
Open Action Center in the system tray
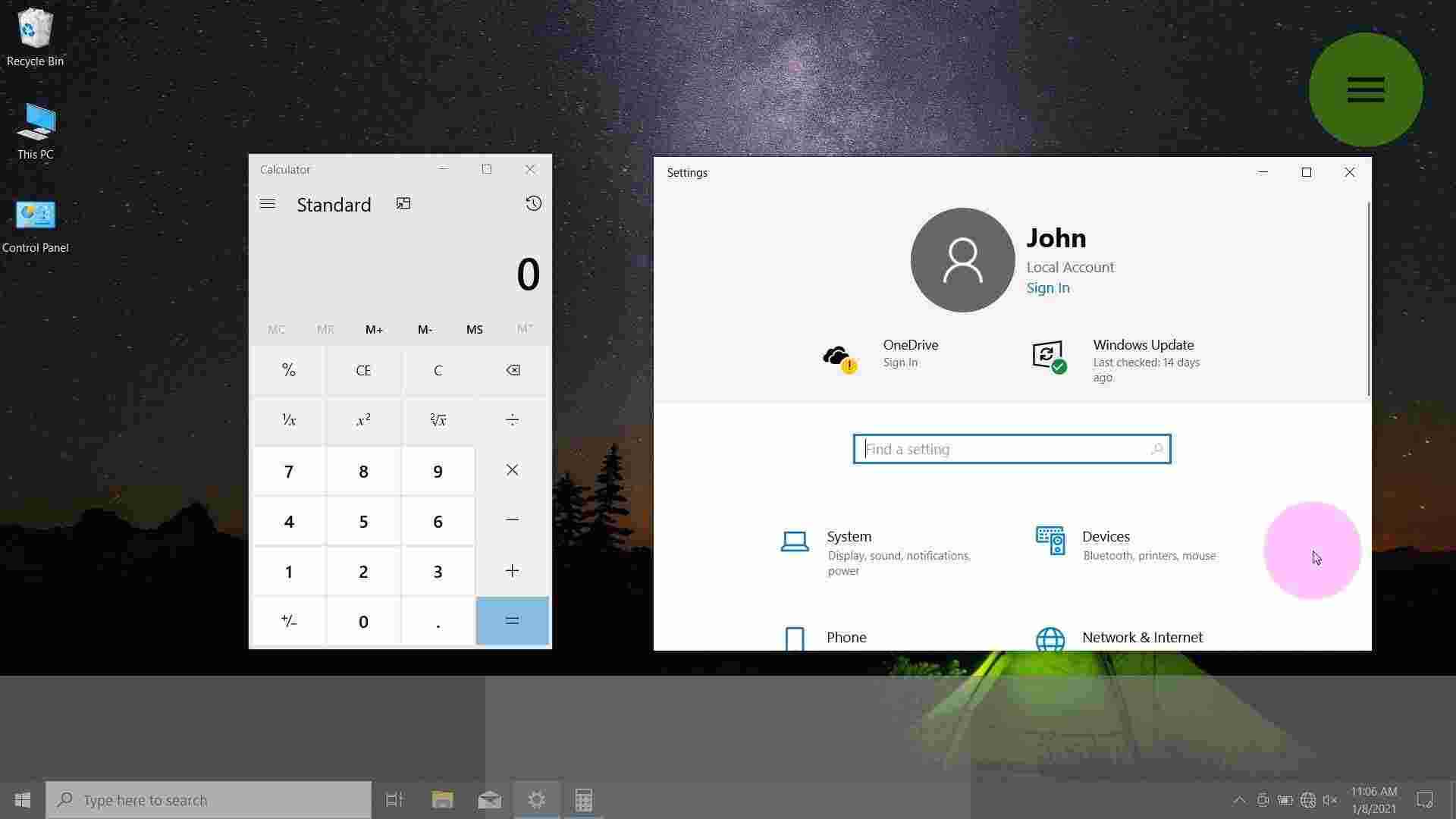[x=1426, y=799]
